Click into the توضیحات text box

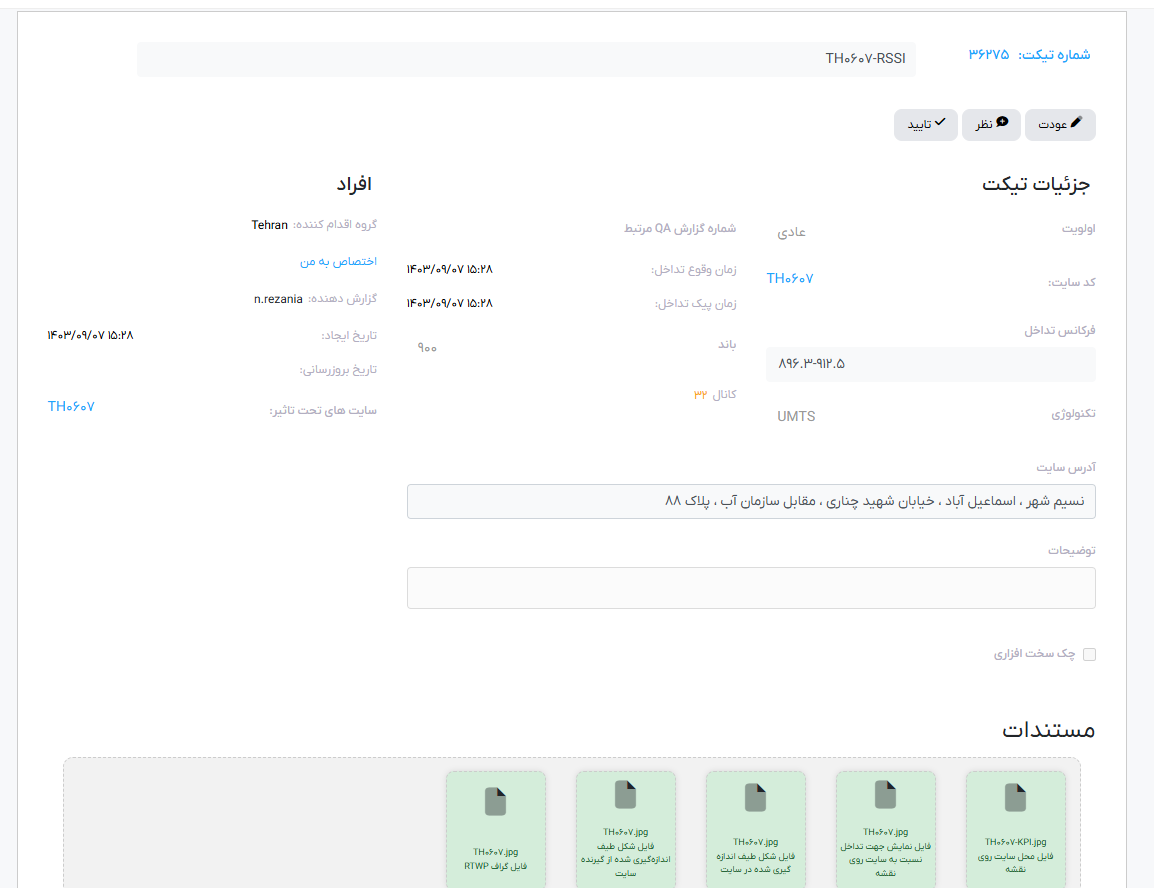click(x=750, y=588)
